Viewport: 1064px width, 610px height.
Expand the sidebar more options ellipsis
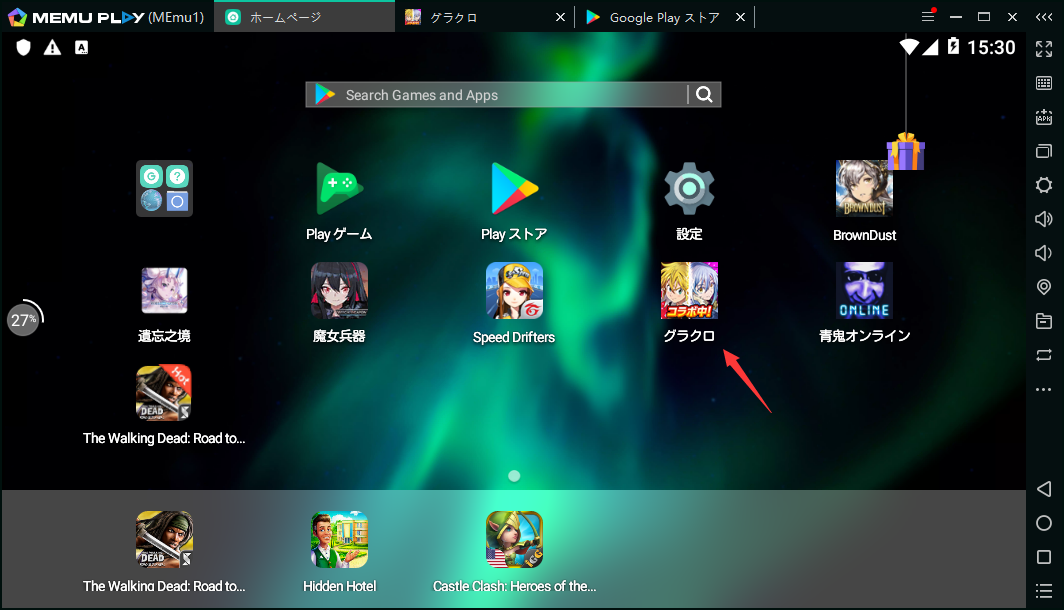point(1044,389)
